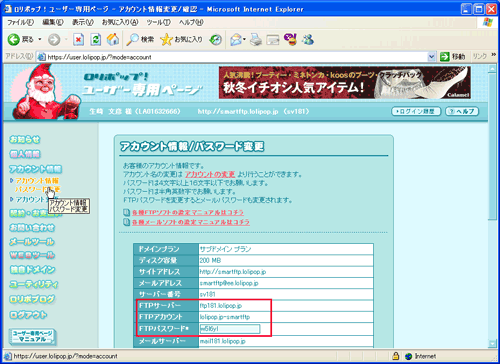Go to Home page icon
Viewport: 500px width, 364px height.
tap(113, 40)
